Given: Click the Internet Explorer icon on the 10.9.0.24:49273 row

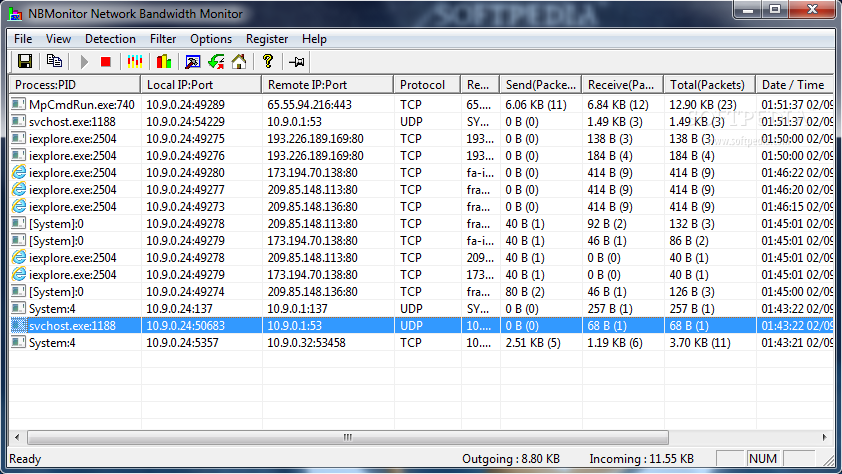Looking at the screenshot, I should 18,207.
